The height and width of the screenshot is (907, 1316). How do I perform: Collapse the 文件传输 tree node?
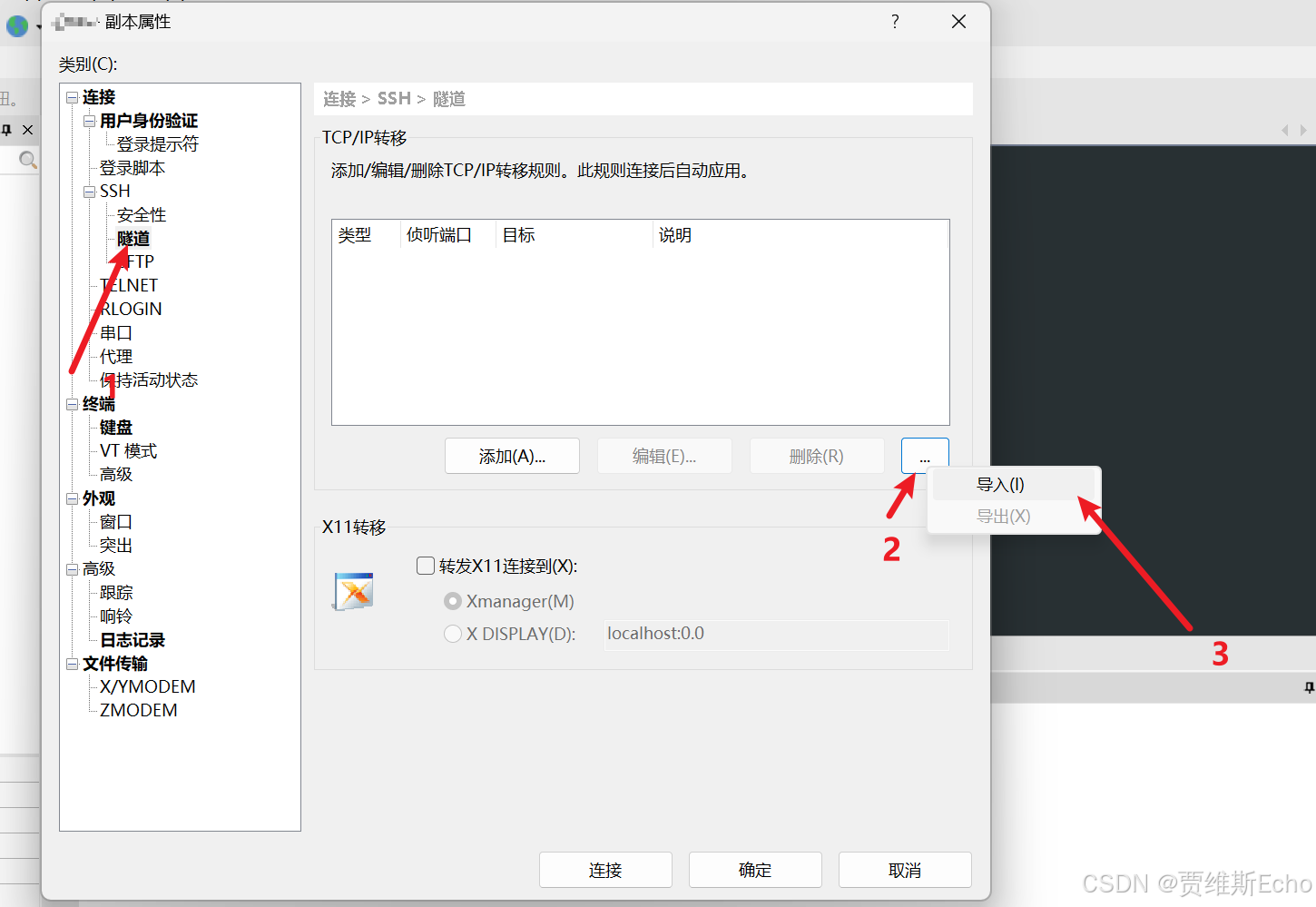click(73, 664)
